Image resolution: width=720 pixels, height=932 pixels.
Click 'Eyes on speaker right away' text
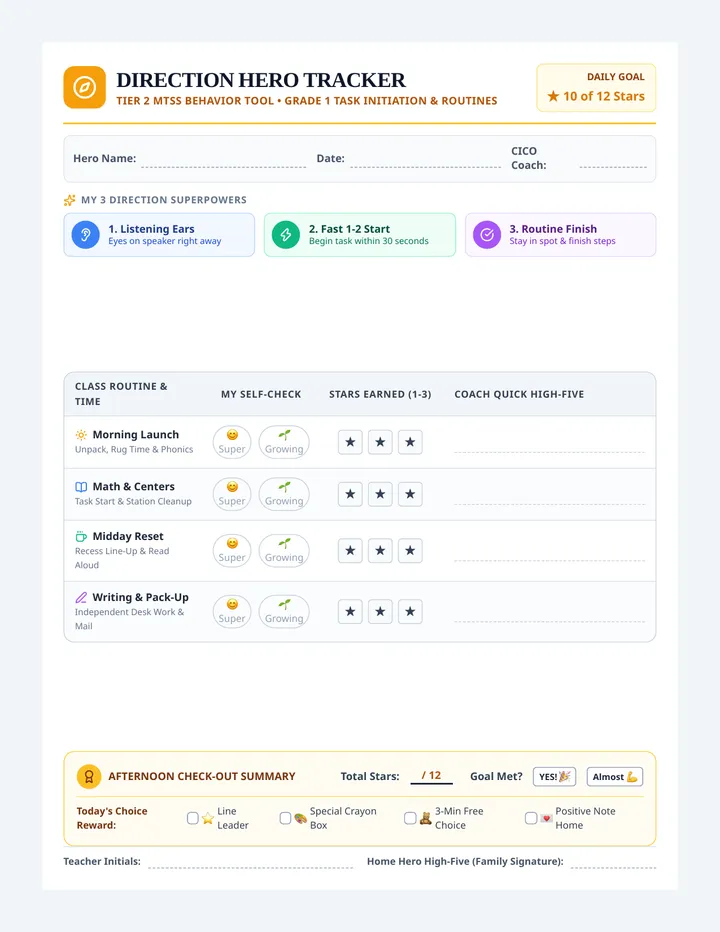tap(165, 241)
